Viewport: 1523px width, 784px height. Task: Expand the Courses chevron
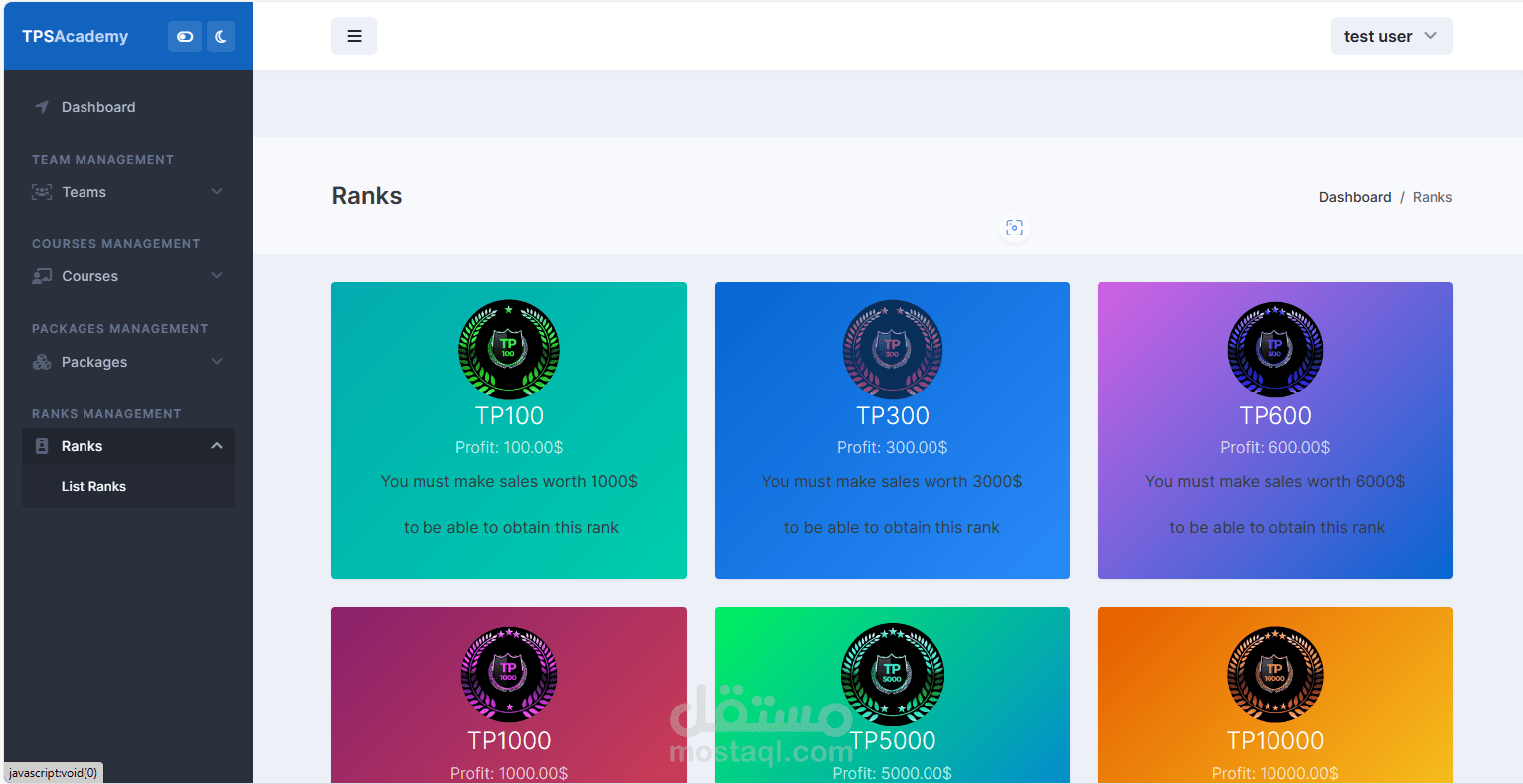click(x=217, y=276)
